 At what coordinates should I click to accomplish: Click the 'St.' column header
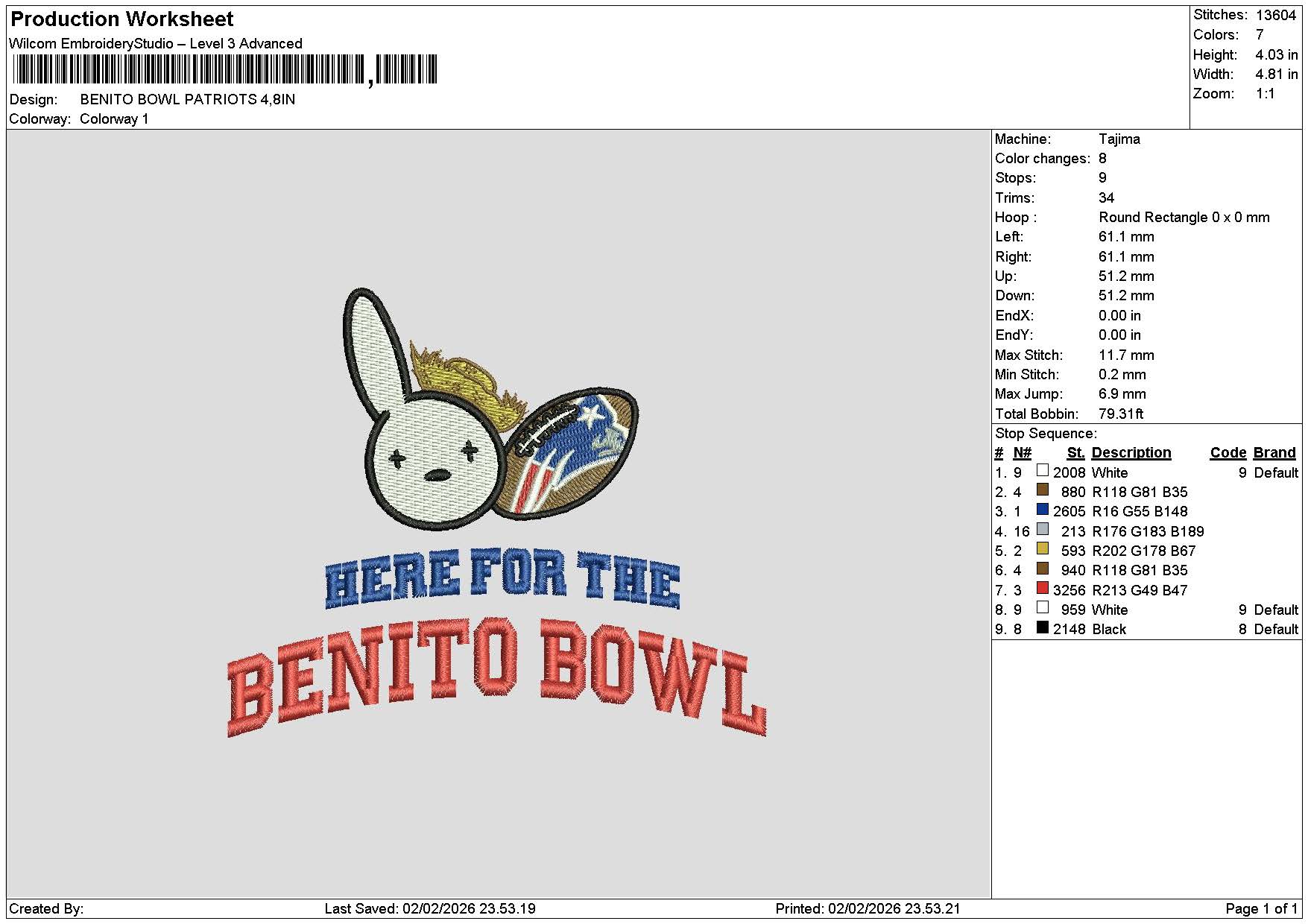[x=1075, y=453]
